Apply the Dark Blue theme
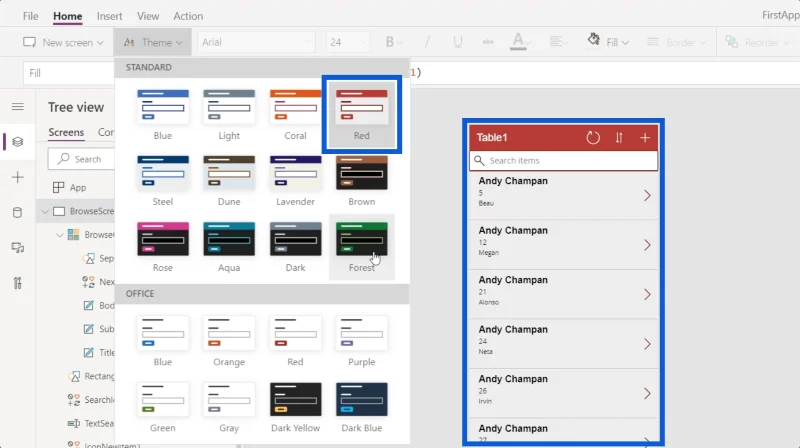The height and width of the screenshot is (448, 800). click(362, 407)
